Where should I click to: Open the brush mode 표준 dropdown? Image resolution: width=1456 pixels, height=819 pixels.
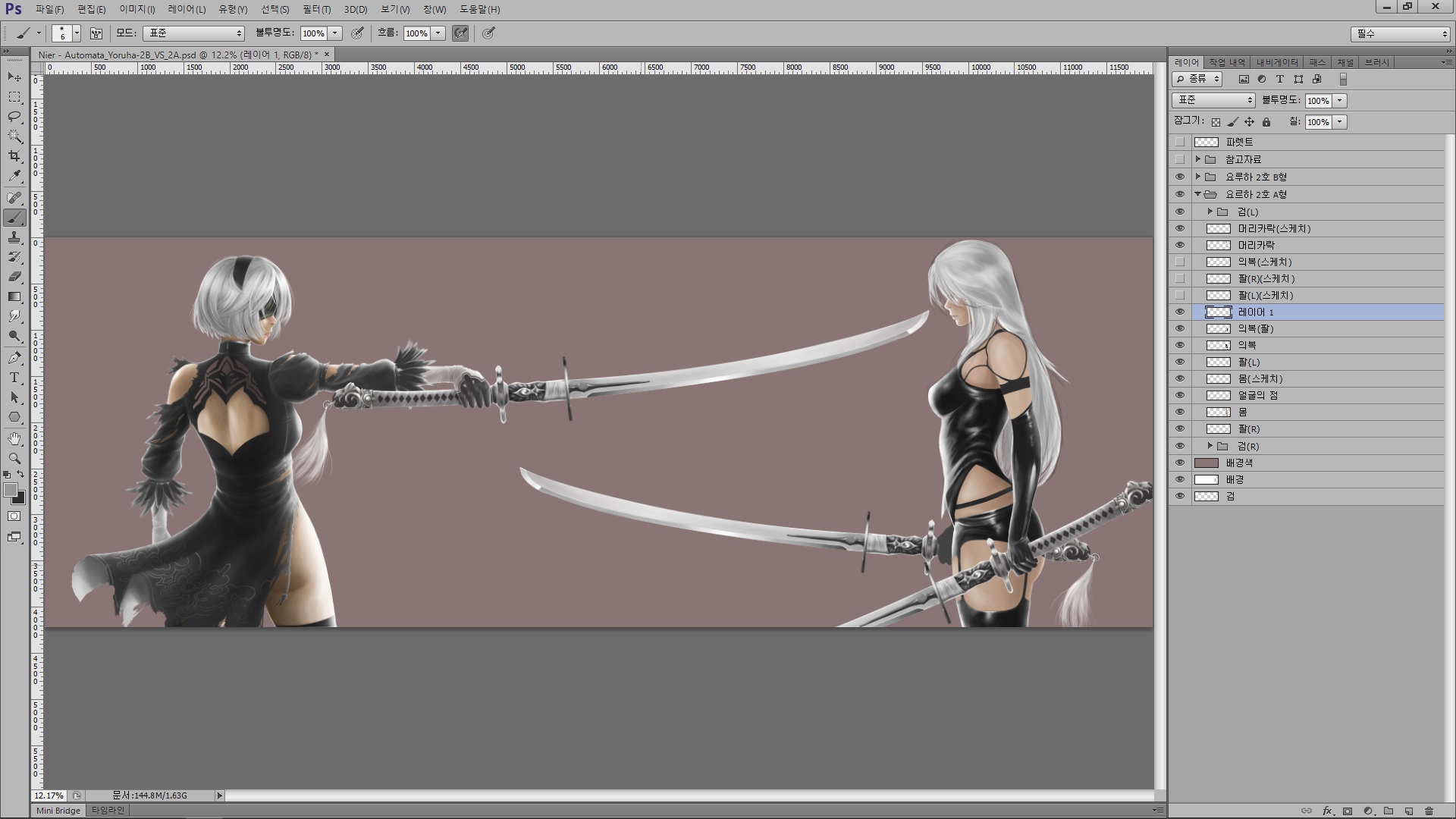click(194, 33)
